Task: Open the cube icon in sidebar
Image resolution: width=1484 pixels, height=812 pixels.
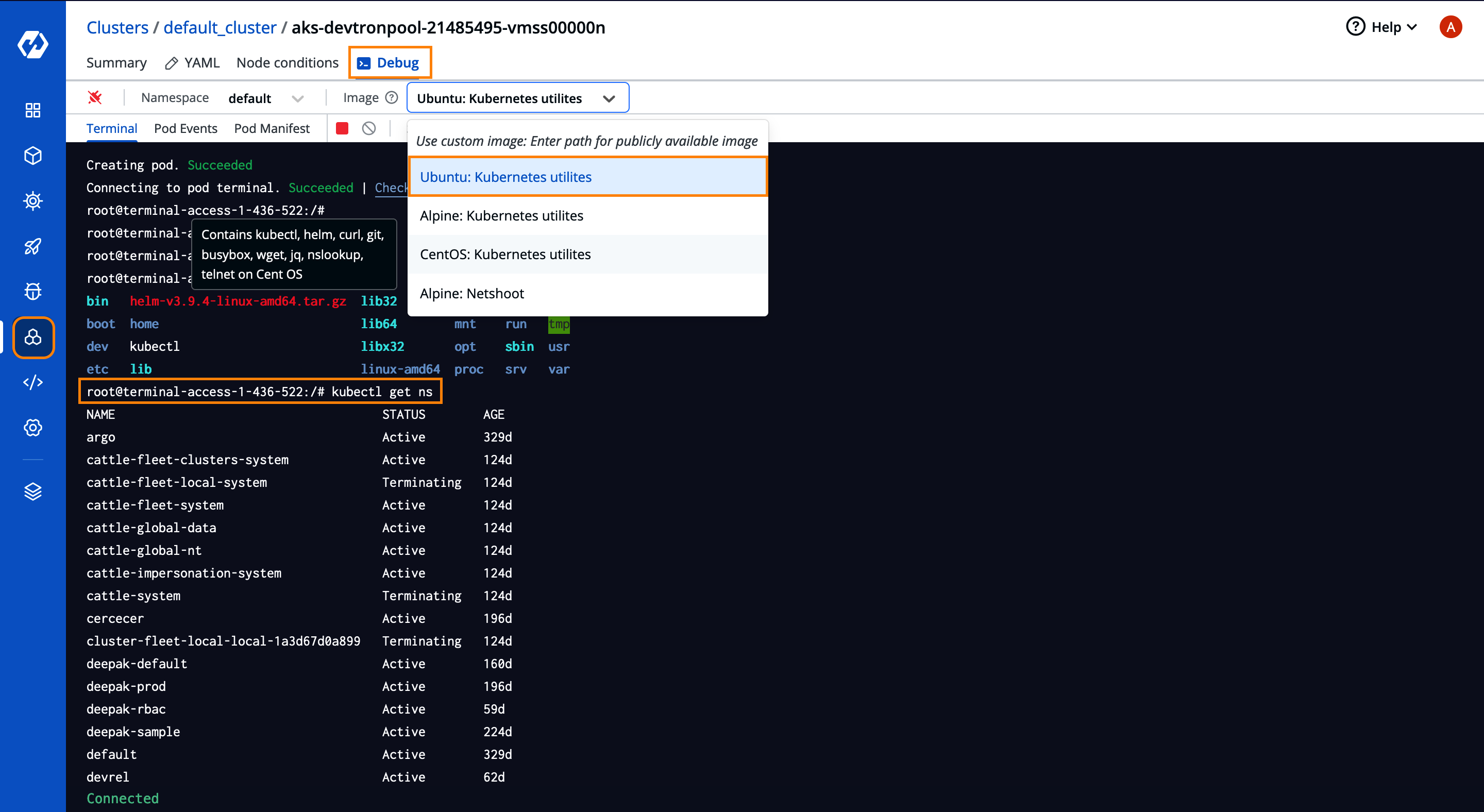Action: point(33,156)
